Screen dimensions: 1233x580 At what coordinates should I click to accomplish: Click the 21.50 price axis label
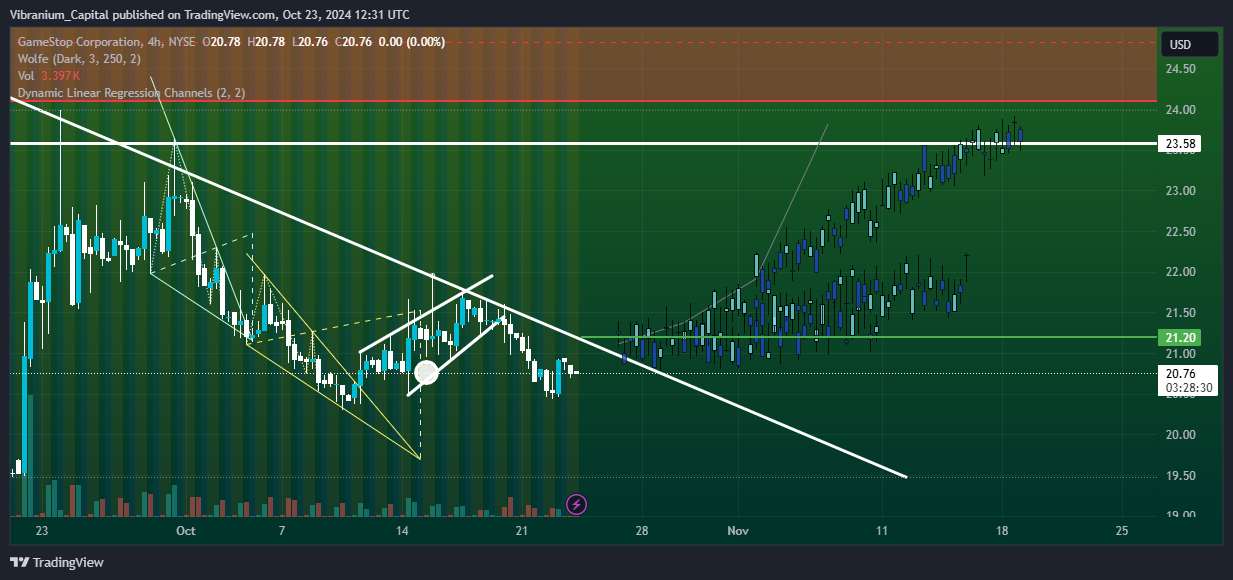(1181, 313)
